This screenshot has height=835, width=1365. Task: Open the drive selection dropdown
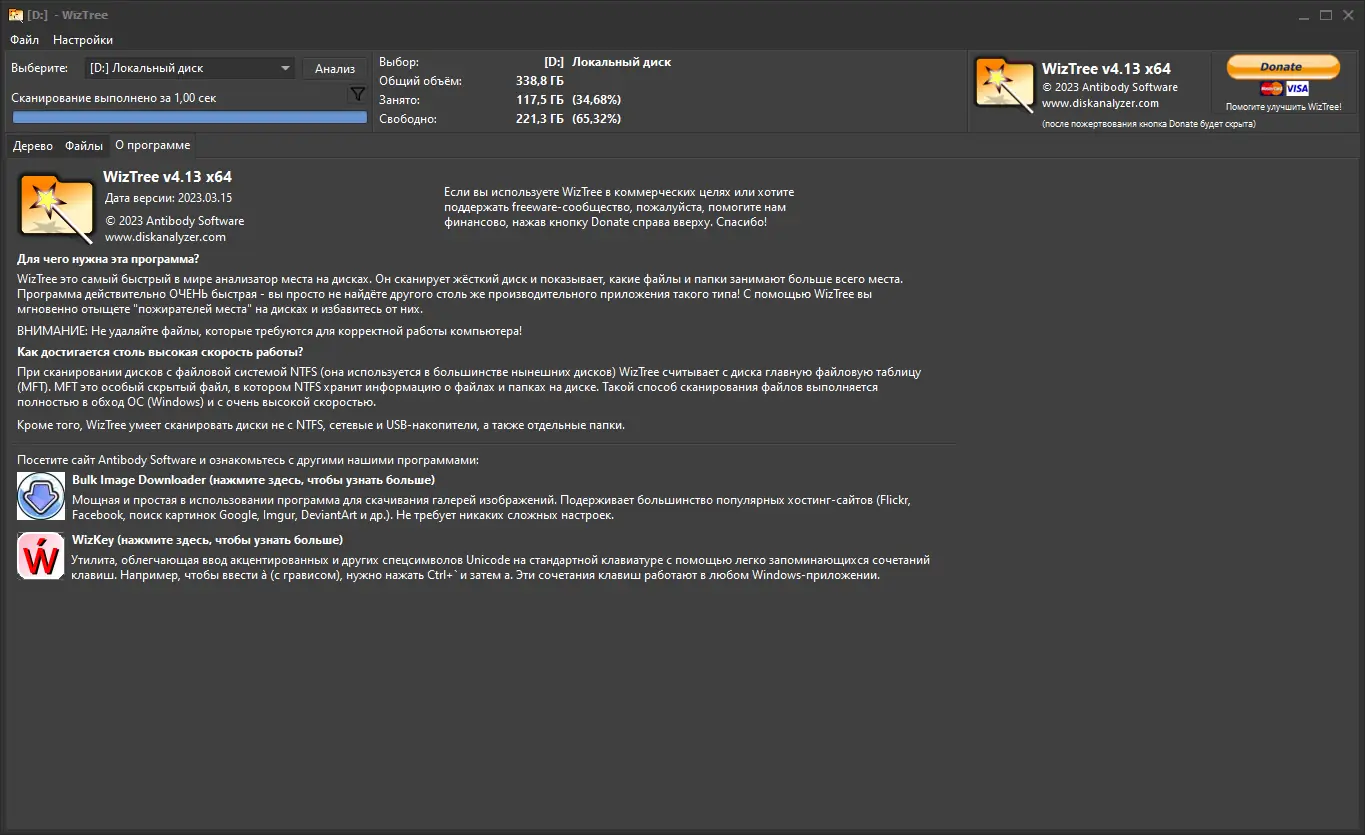[x=189, y=68]
